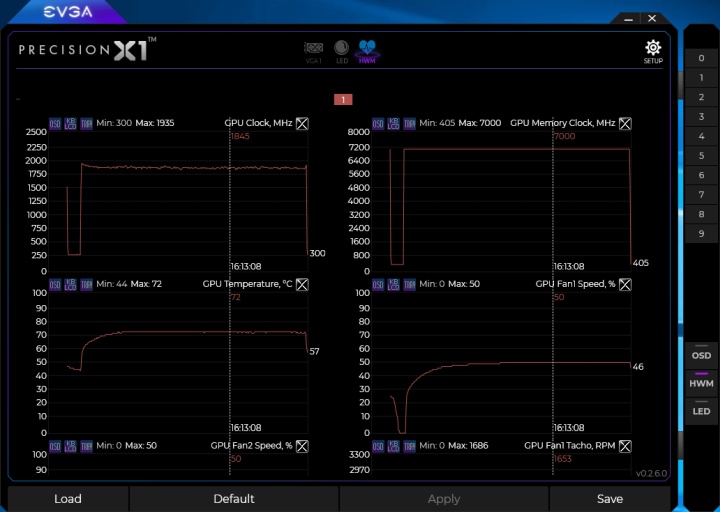Image resolution: width=720 pixels, height=512 pixels.
Task: Toggle OSD icon for GPU Memory Clock graph
Action: (378, 124)
